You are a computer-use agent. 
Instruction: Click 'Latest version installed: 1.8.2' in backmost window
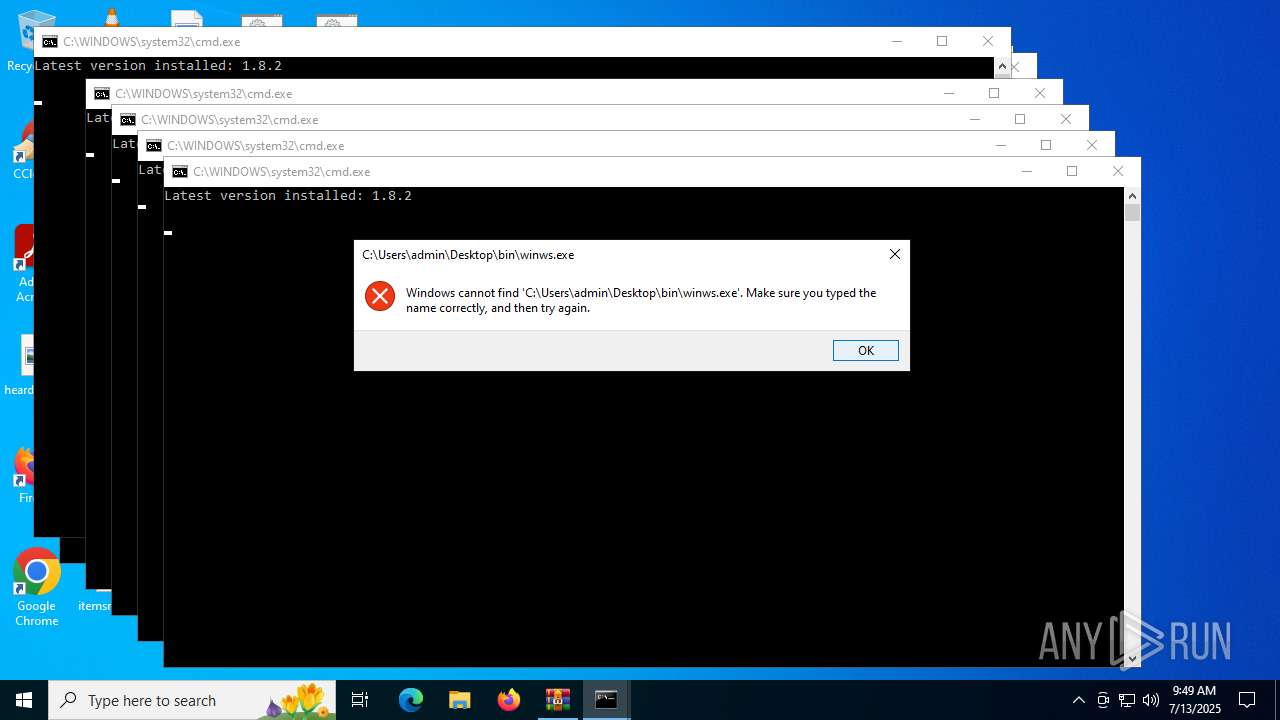point(158,66)
